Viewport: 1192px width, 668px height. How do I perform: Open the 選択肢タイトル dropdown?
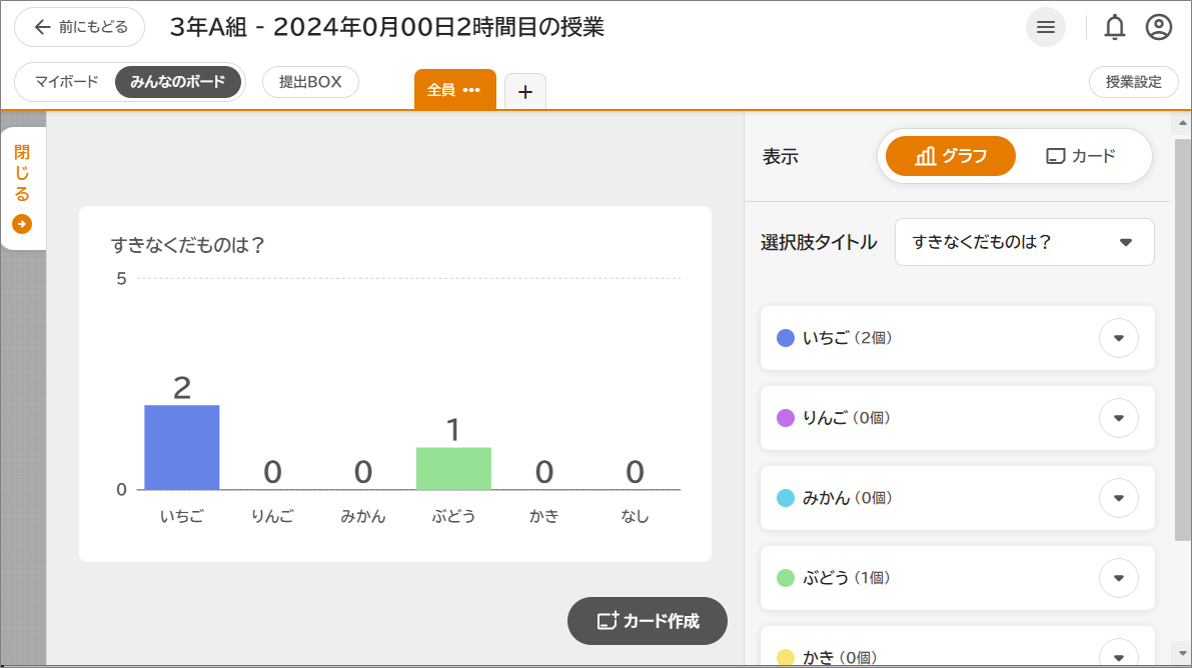coord(1024,242)
